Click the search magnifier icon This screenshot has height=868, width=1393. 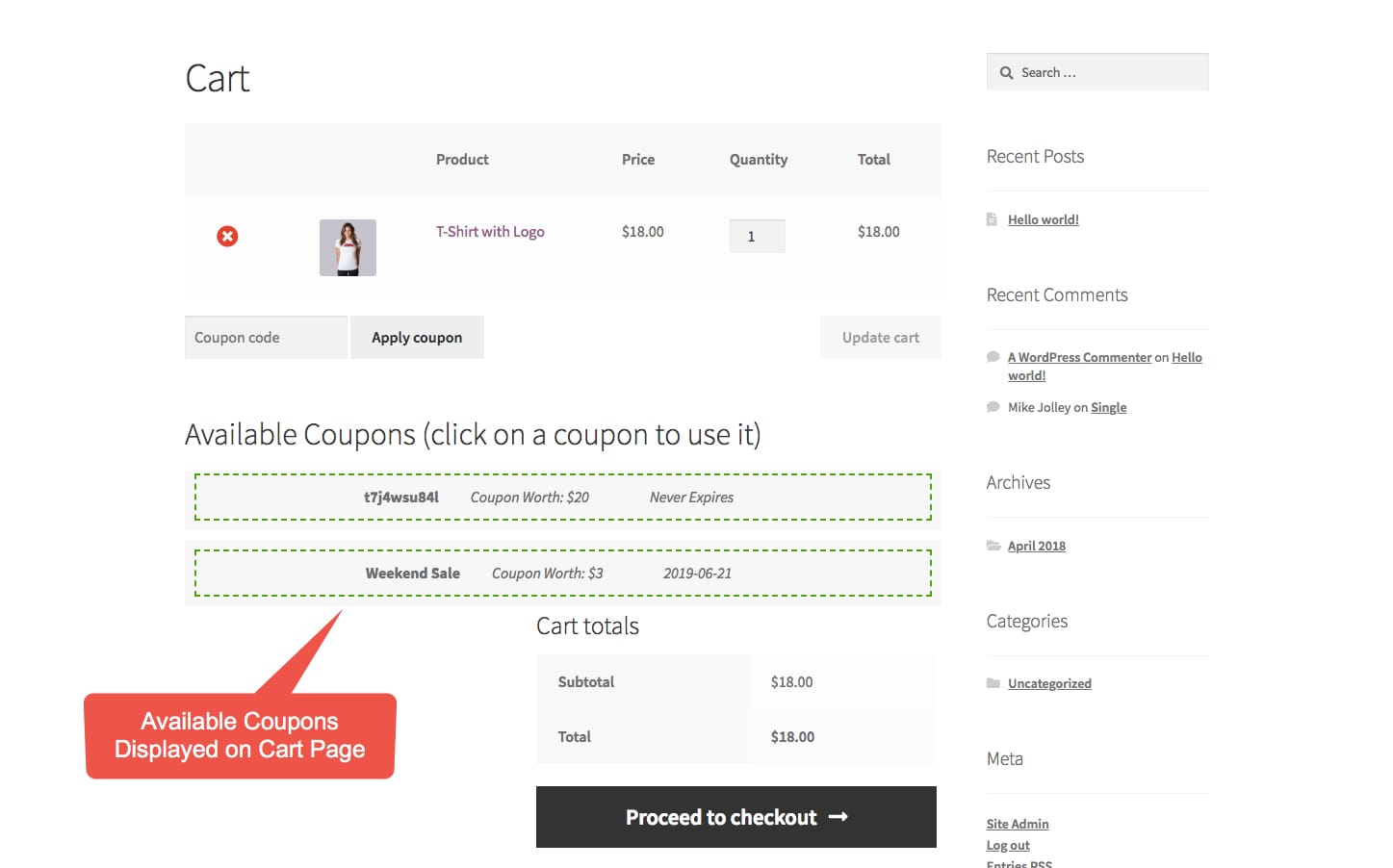click(x=1006, y=73)
